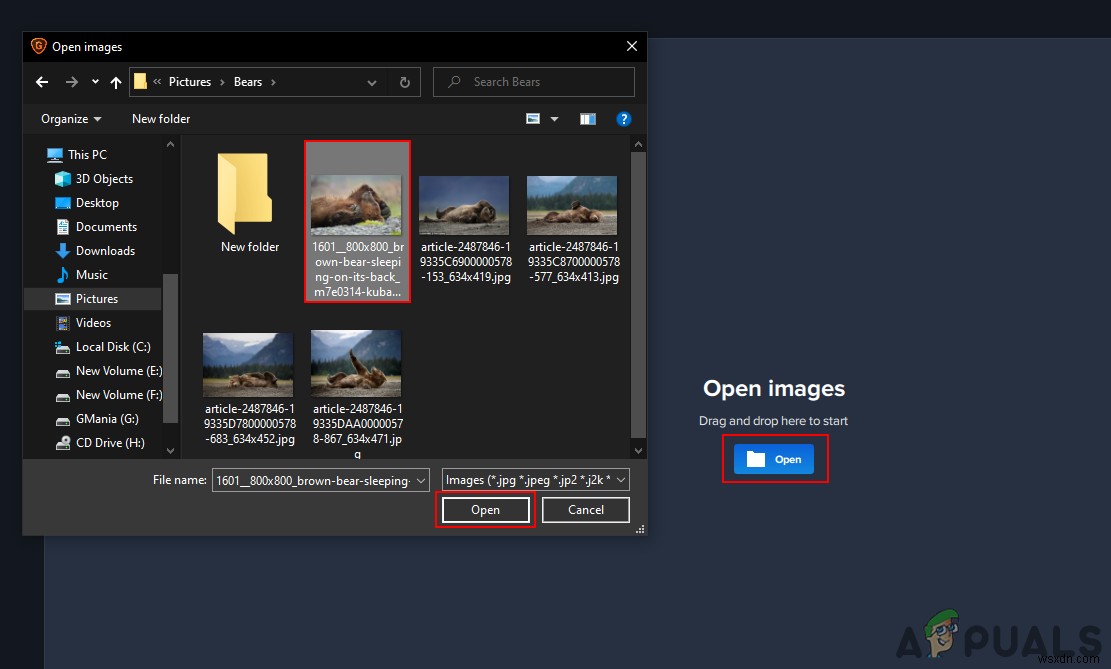Viewport: 1111px width, 669px height.
Task: Expand the address bar history dropdown
Action: pyautogui.click(x=371, y=82)
